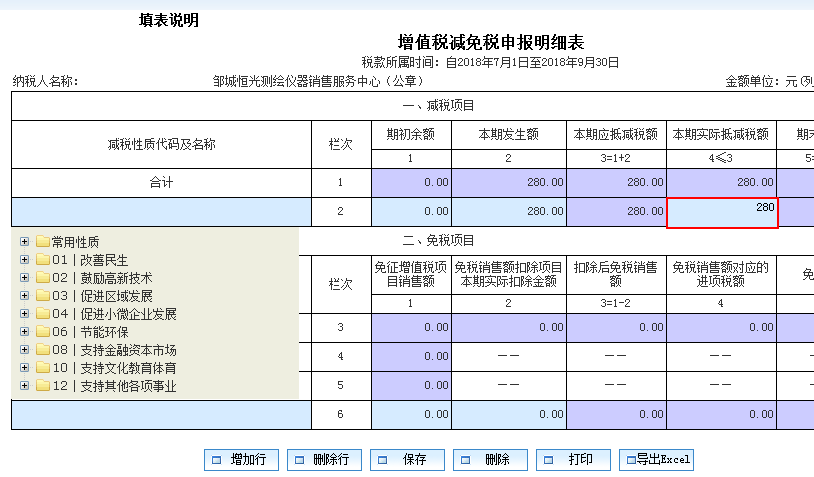Click row 2 减税性质代码及名称 blank field
This screenshot has width=814, height=477.
click(161, 212)
